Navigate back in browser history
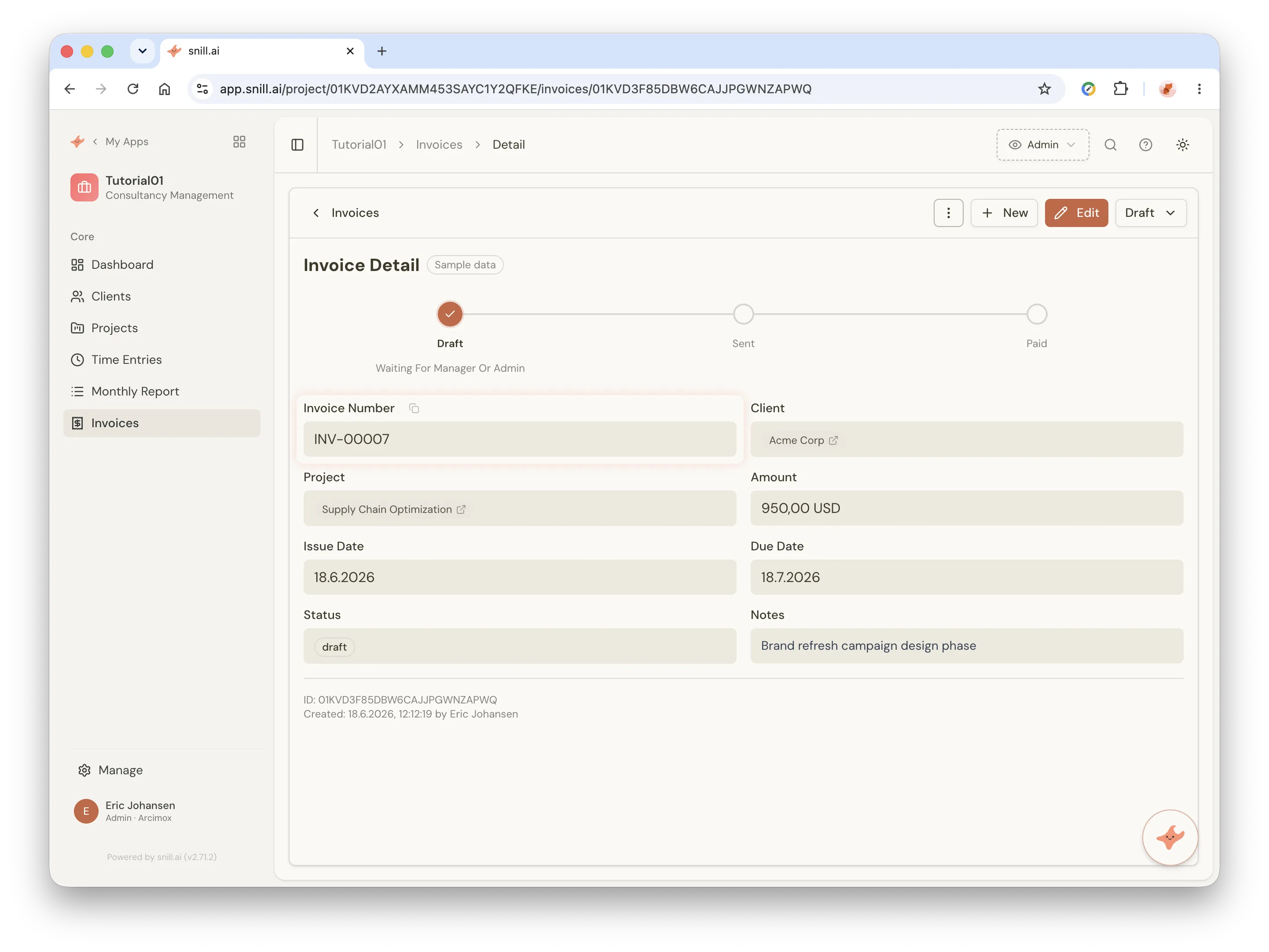 (x=70, y=89)
